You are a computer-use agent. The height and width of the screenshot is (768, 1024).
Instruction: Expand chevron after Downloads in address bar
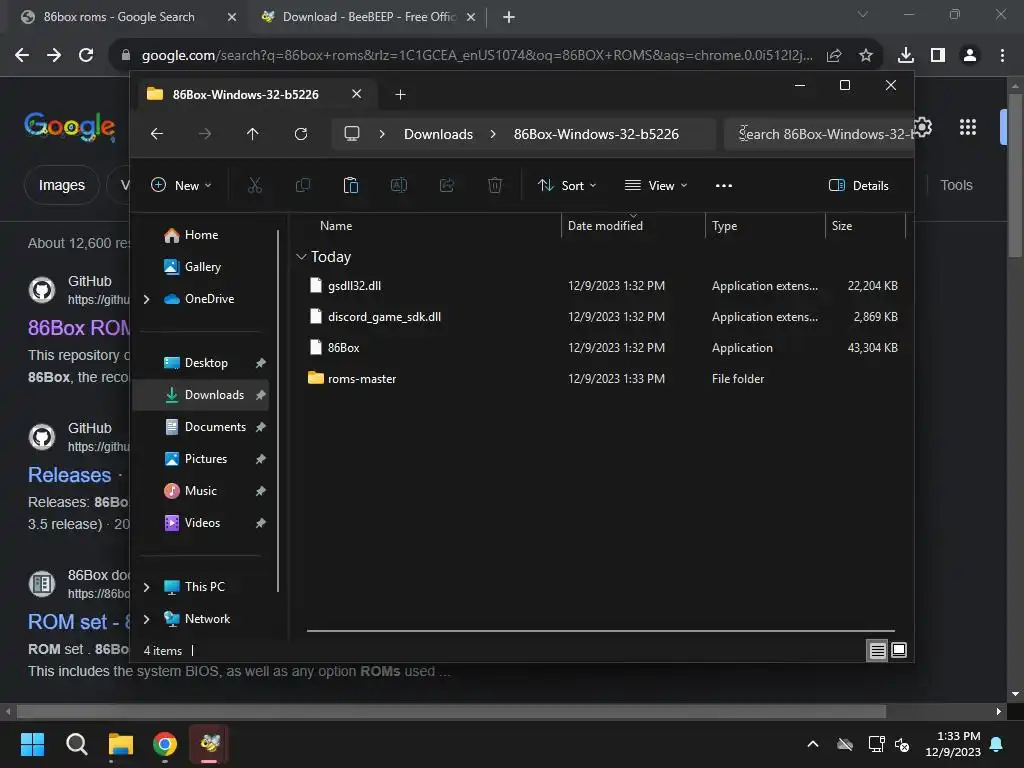click(x=493, y=134)
